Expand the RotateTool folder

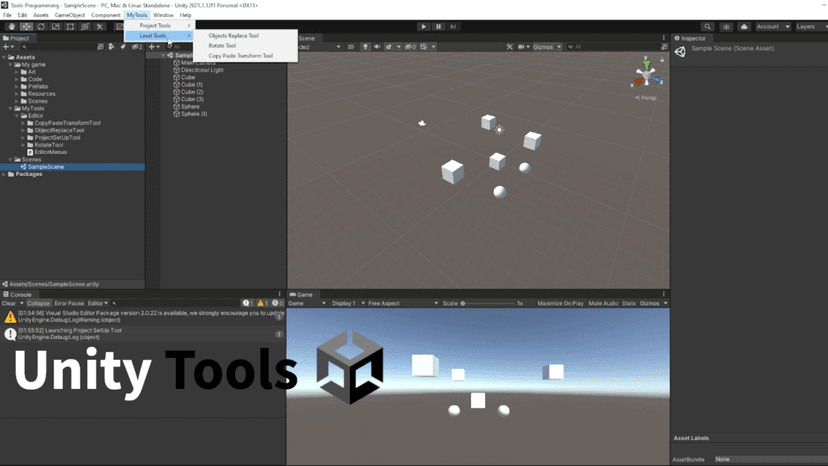23,145
